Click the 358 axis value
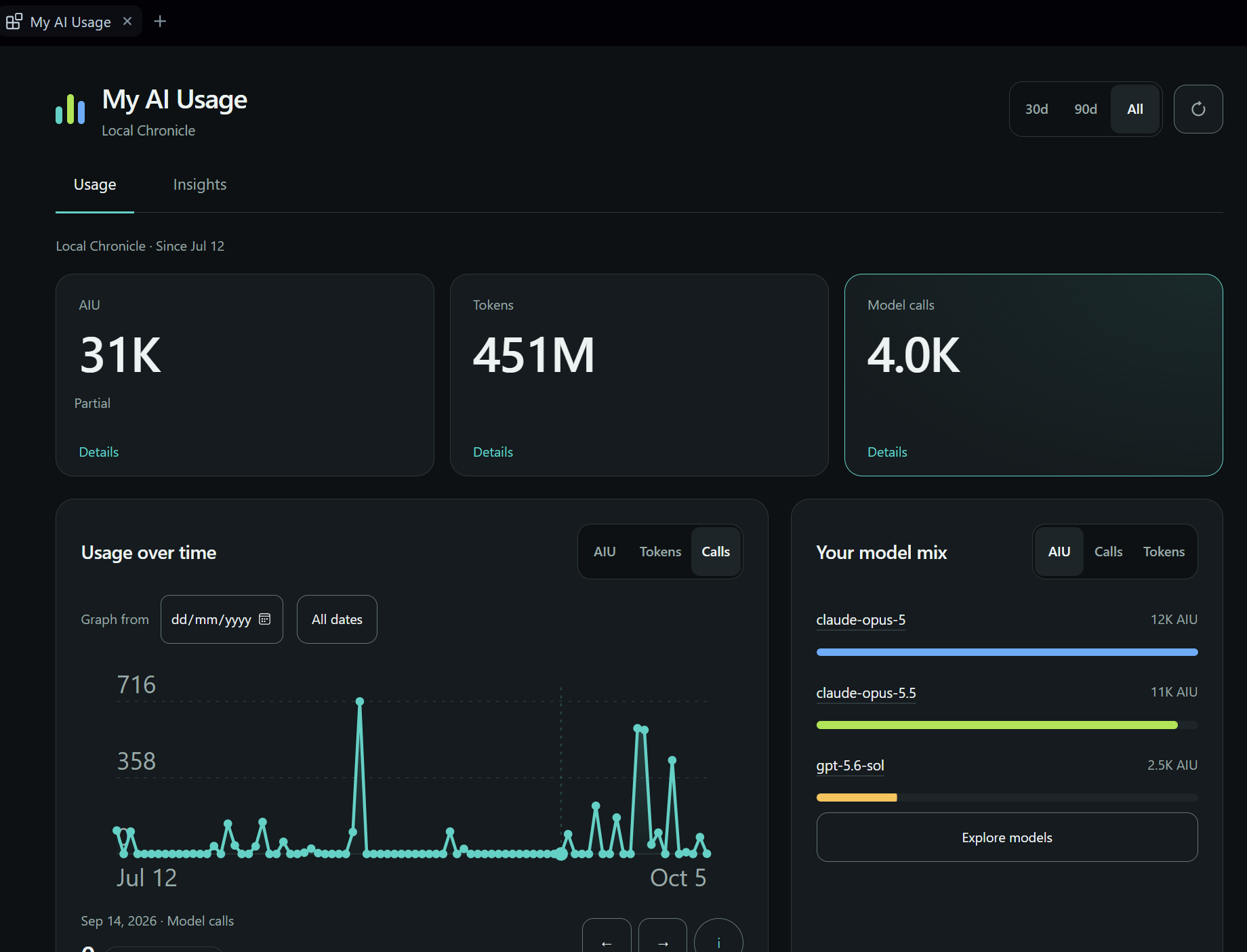The height and width of the screenshot is (952, 1247). point(136,761)
